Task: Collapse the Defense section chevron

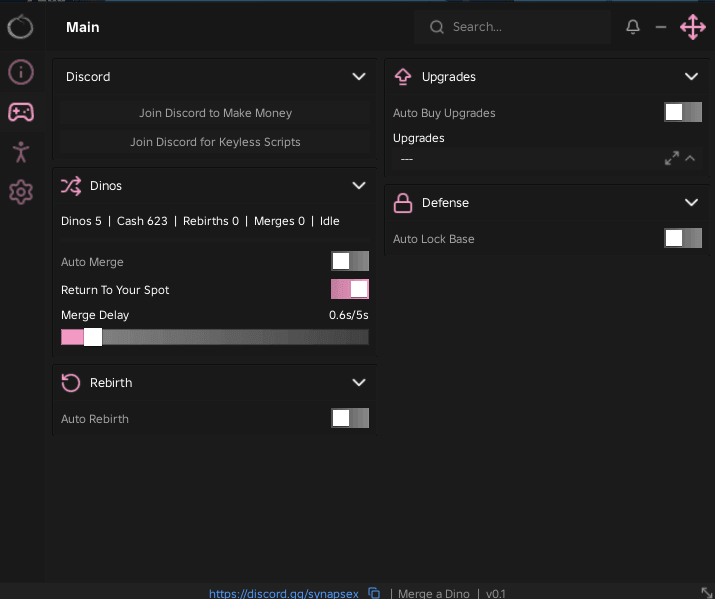Action: tap(691, 202)
